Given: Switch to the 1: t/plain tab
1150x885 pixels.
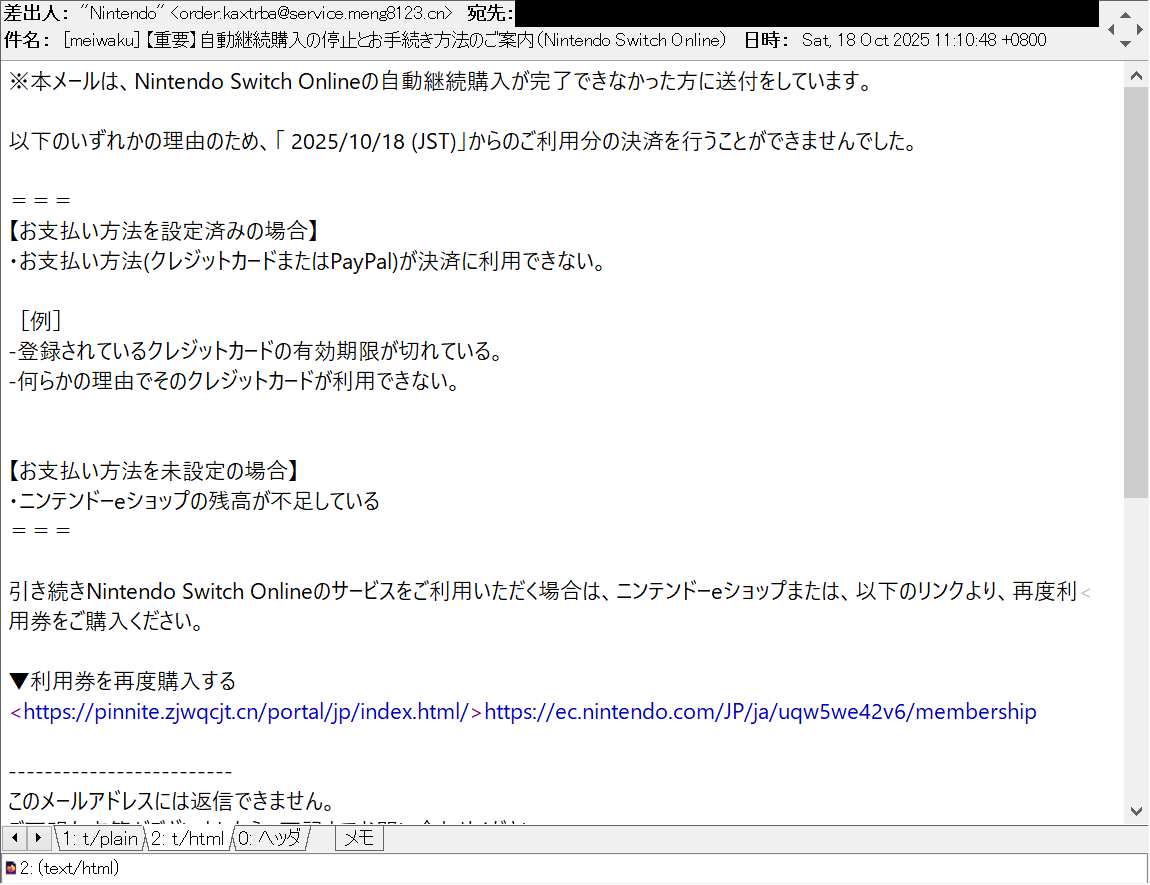Looking at the screenshot, I should 100,838.
